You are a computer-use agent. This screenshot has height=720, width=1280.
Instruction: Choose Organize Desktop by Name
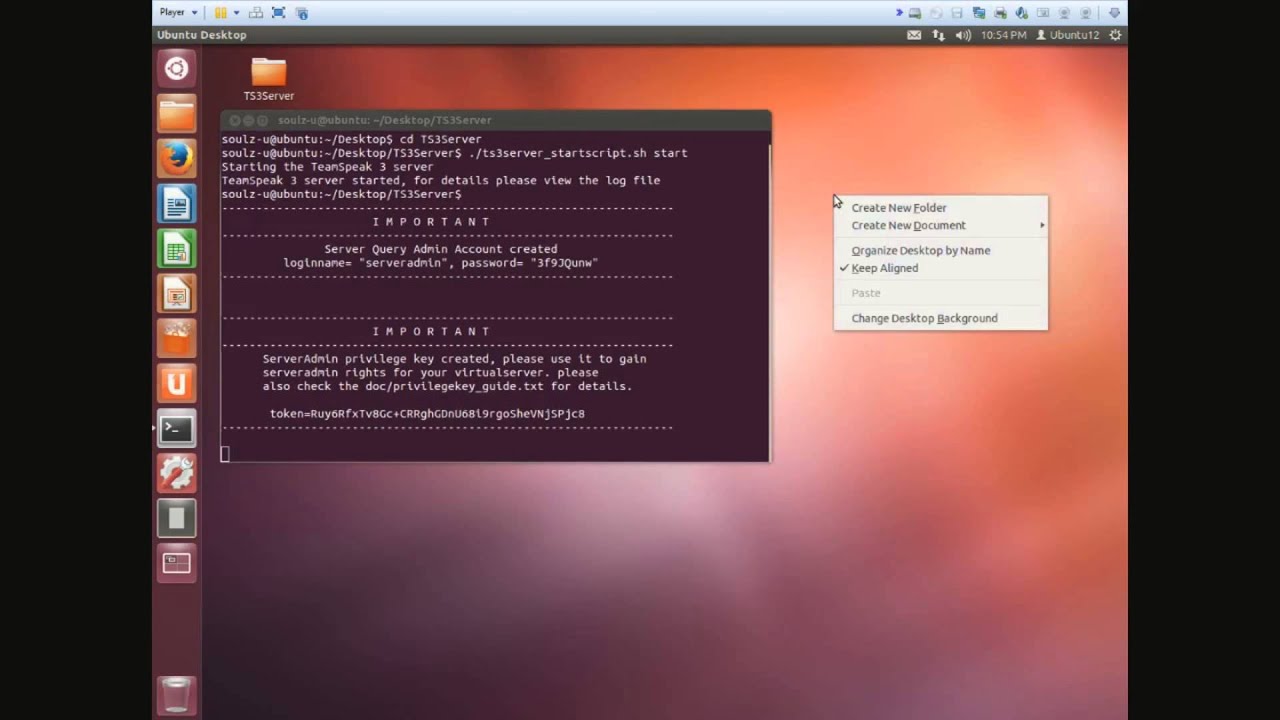[920, 250]
